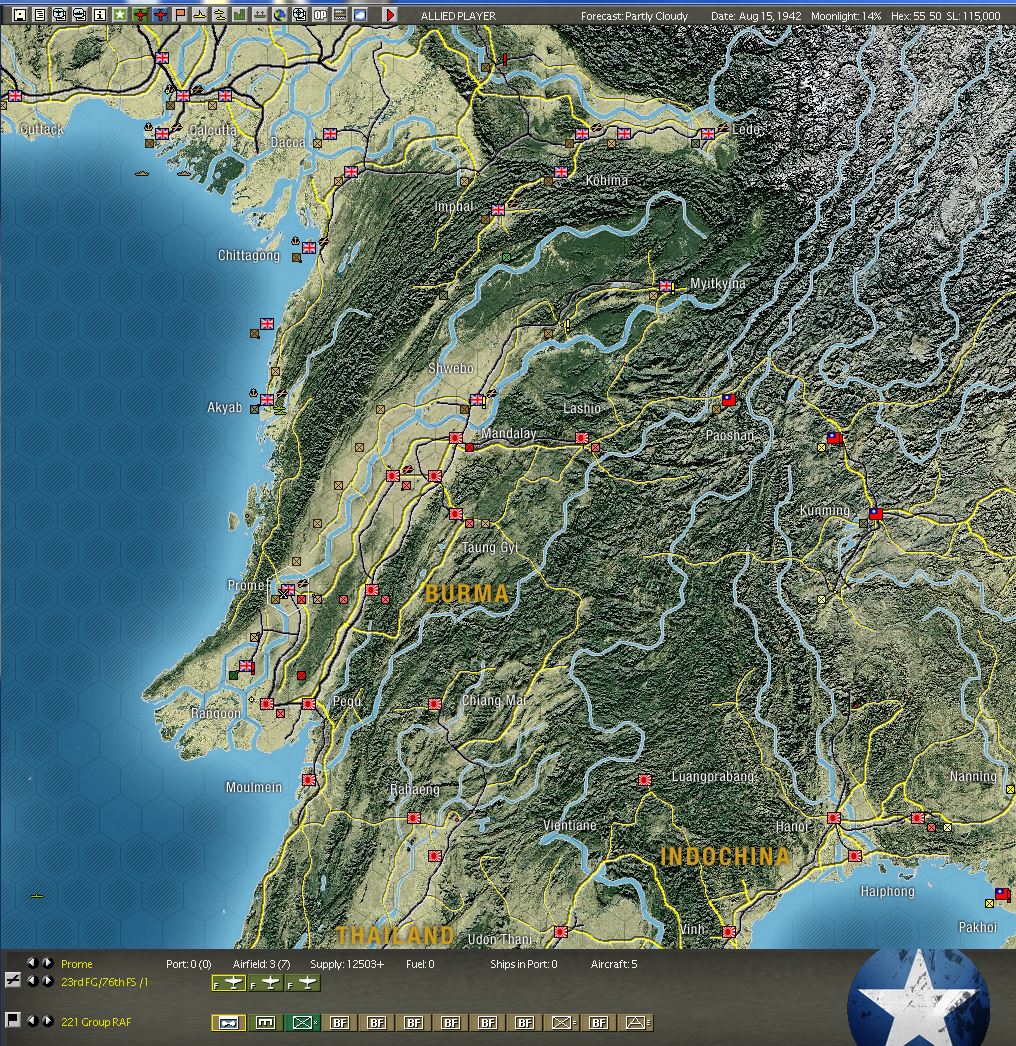Viewport: 1016px width, 1046px height.
Task: Show previous air group before 23rd FG
Action: (x=31, y=981)
